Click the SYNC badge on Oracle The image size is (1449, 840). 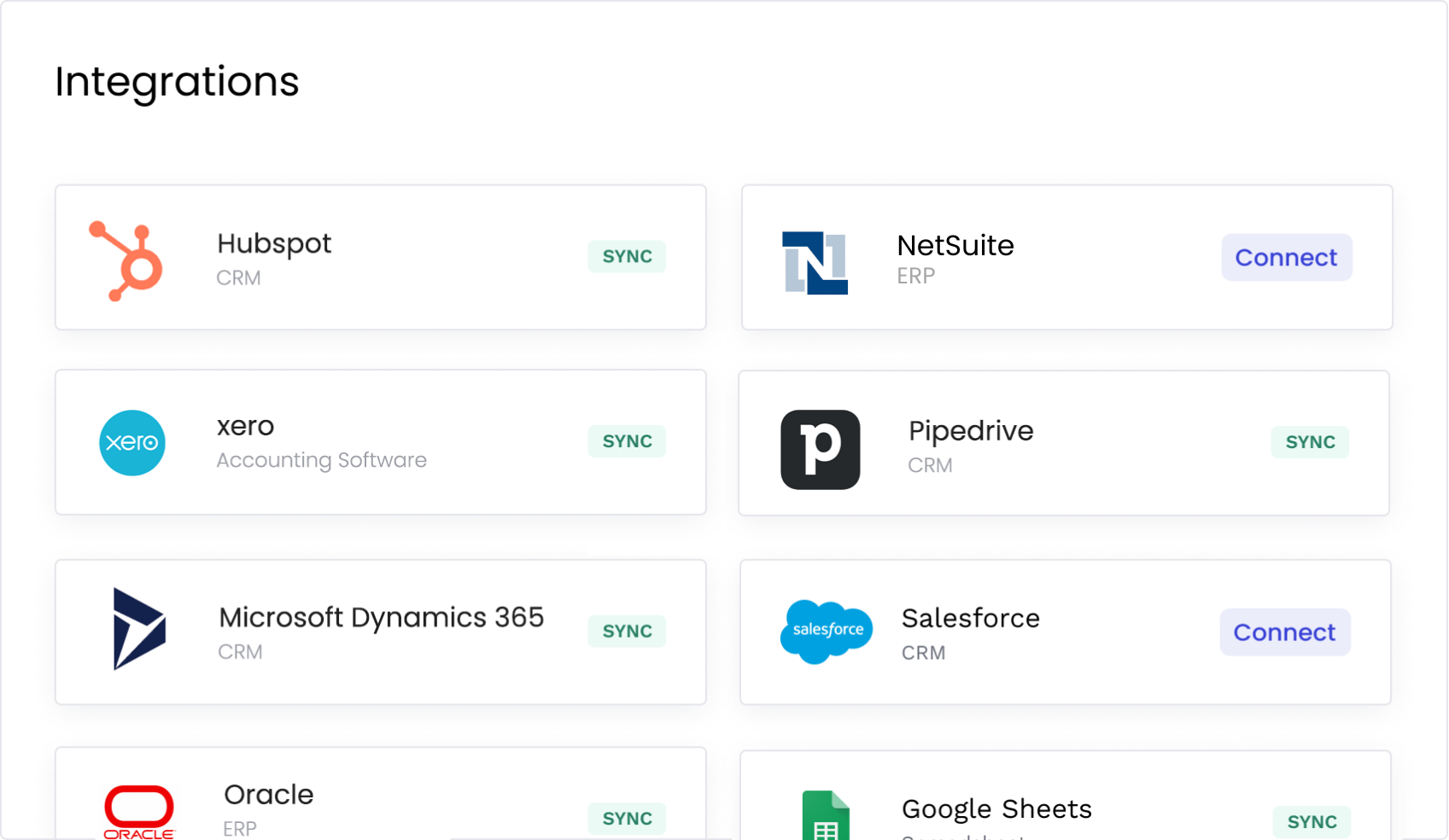[627, 819]
